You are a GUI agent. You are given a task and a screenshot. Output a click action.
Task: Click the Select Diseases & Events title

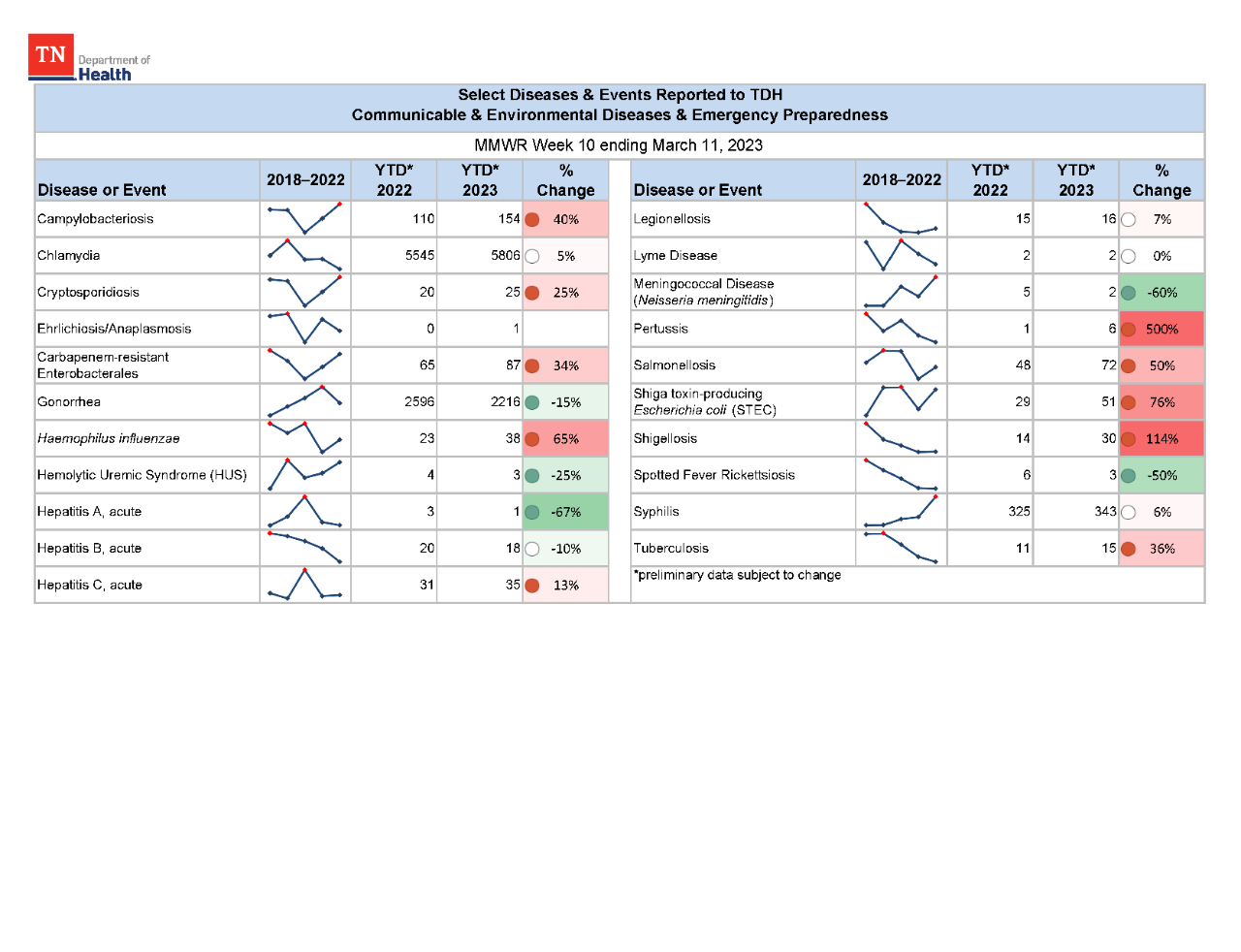coord(620,95)
